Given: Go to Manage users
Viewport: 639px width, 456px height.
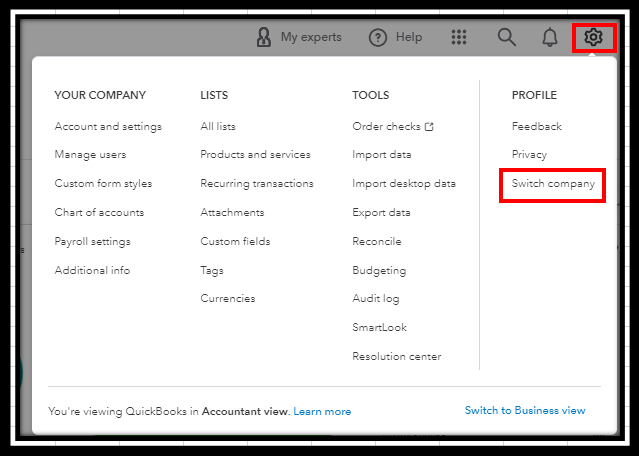Looking at the screenshot, I should point(92,155).
